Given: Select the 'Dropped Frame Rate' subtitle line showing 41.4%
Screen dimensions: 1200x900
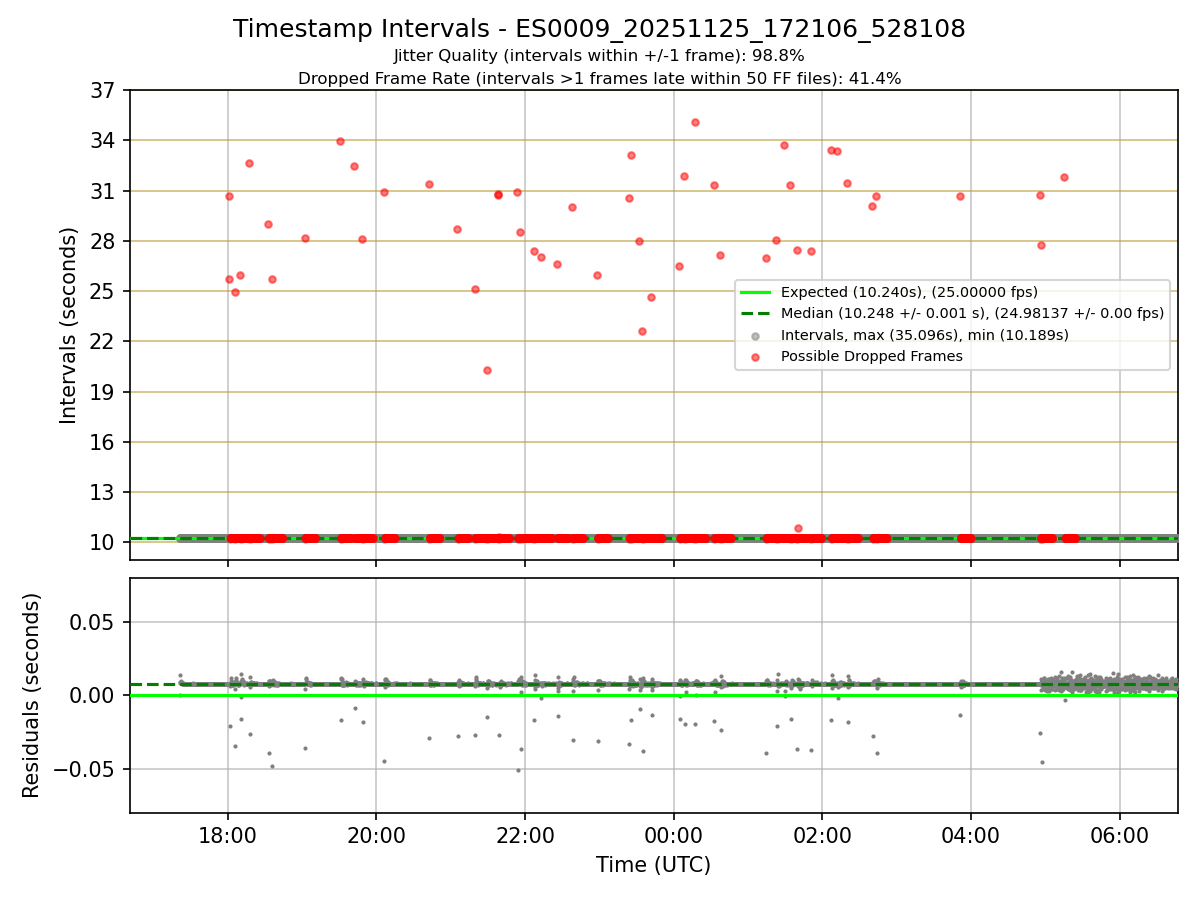Looking at the screenshot, I should point(599,79).
